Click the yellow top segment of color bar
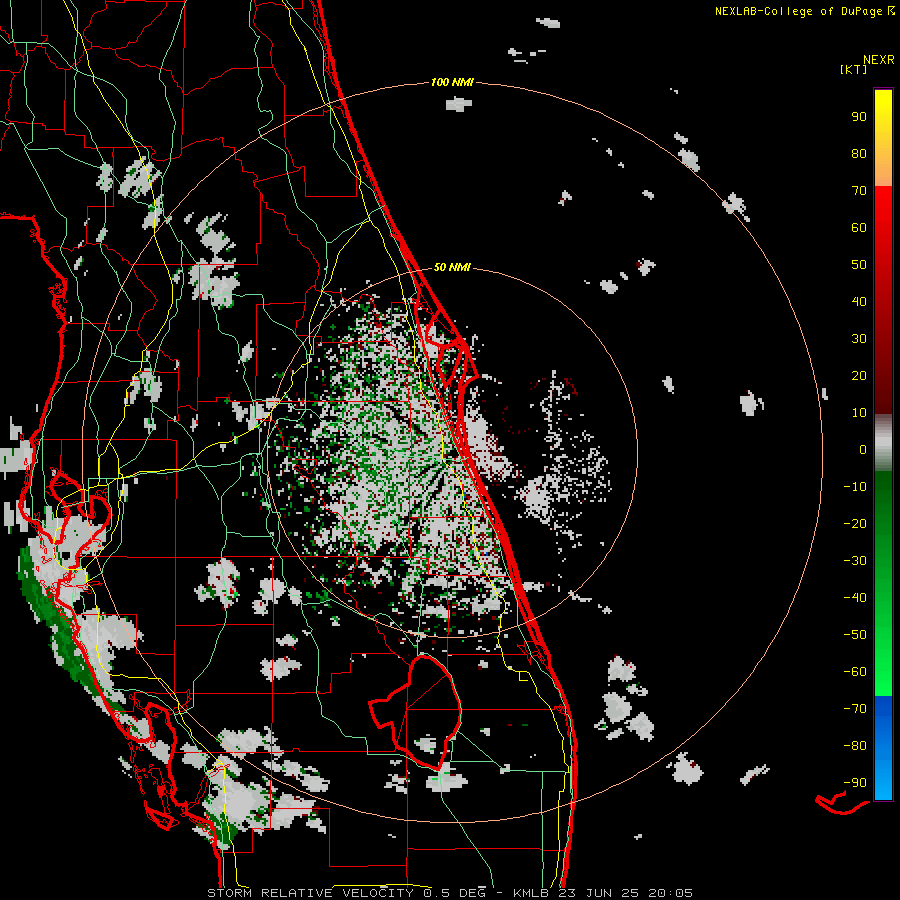 click(x=883, y=138)
